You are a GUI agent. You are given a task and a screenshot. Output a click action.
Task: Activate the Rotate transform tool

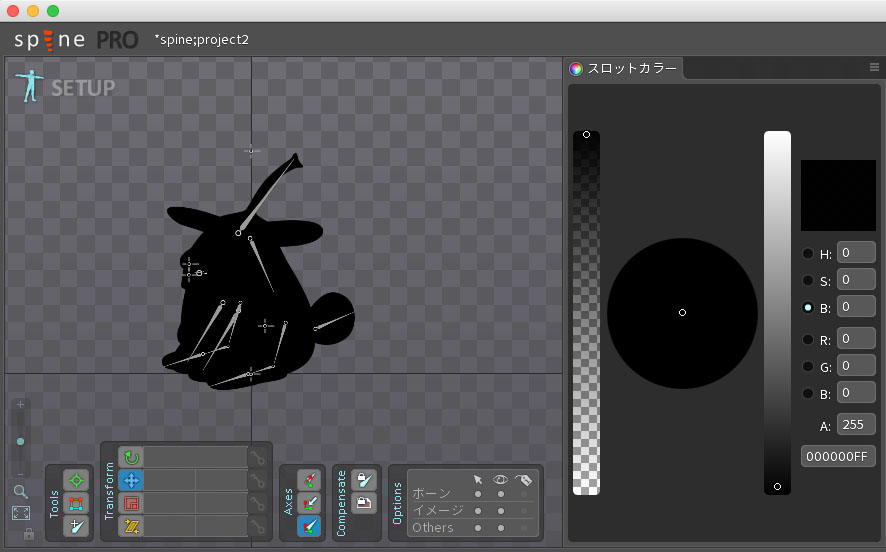click(x=131, y=457)
